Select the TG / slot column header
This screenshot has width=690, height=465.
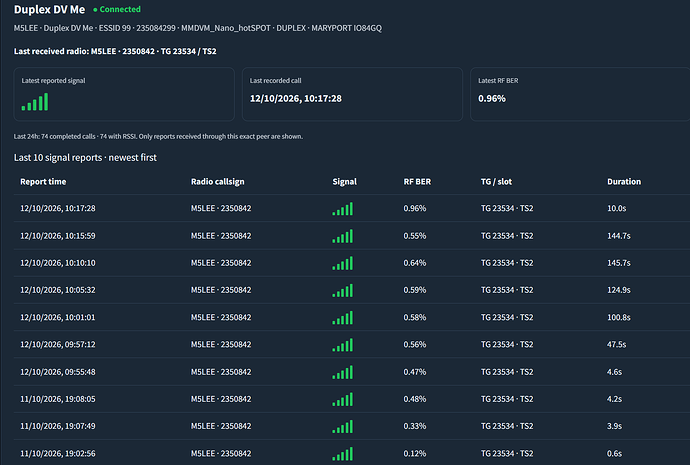(x=496, y=182)
